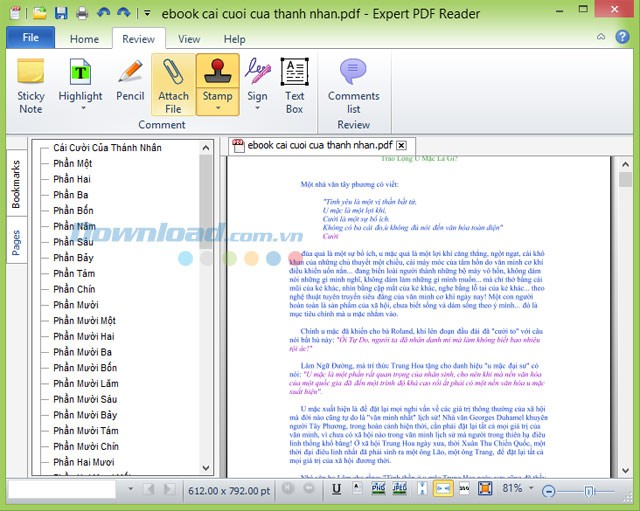Click the document scroll down arrow
This screenshot has height=511, width=640.
[625, 471]
